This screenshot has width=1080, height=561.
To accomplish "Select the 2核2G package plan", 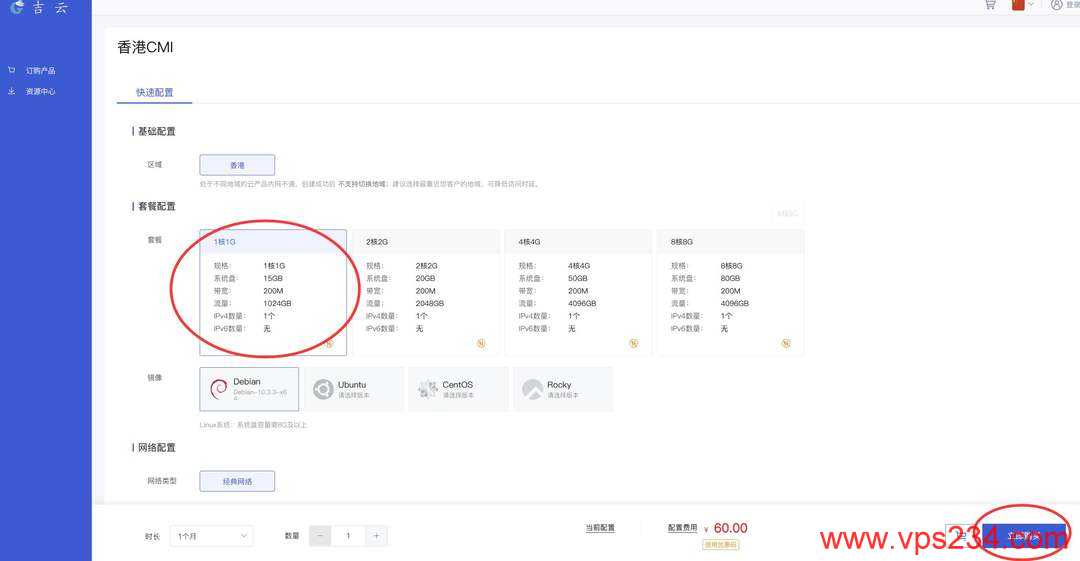I will click(x=427, y=292).
